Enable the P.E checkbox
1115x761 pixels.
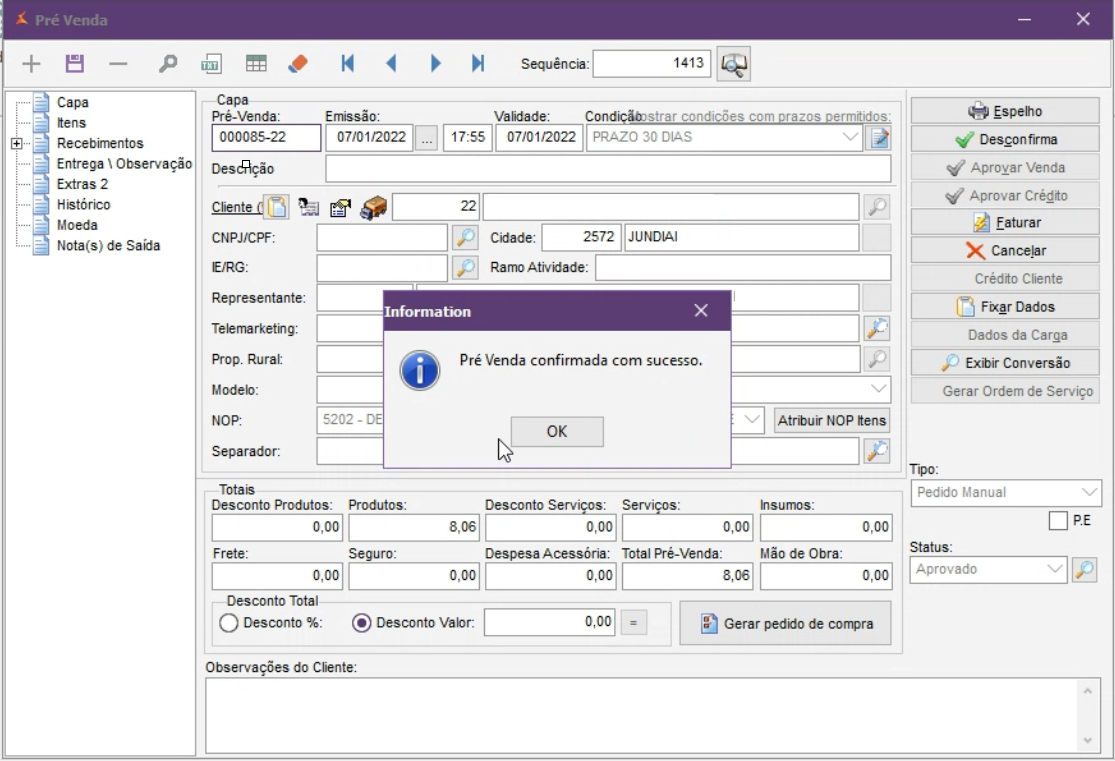click(1058, 521)
